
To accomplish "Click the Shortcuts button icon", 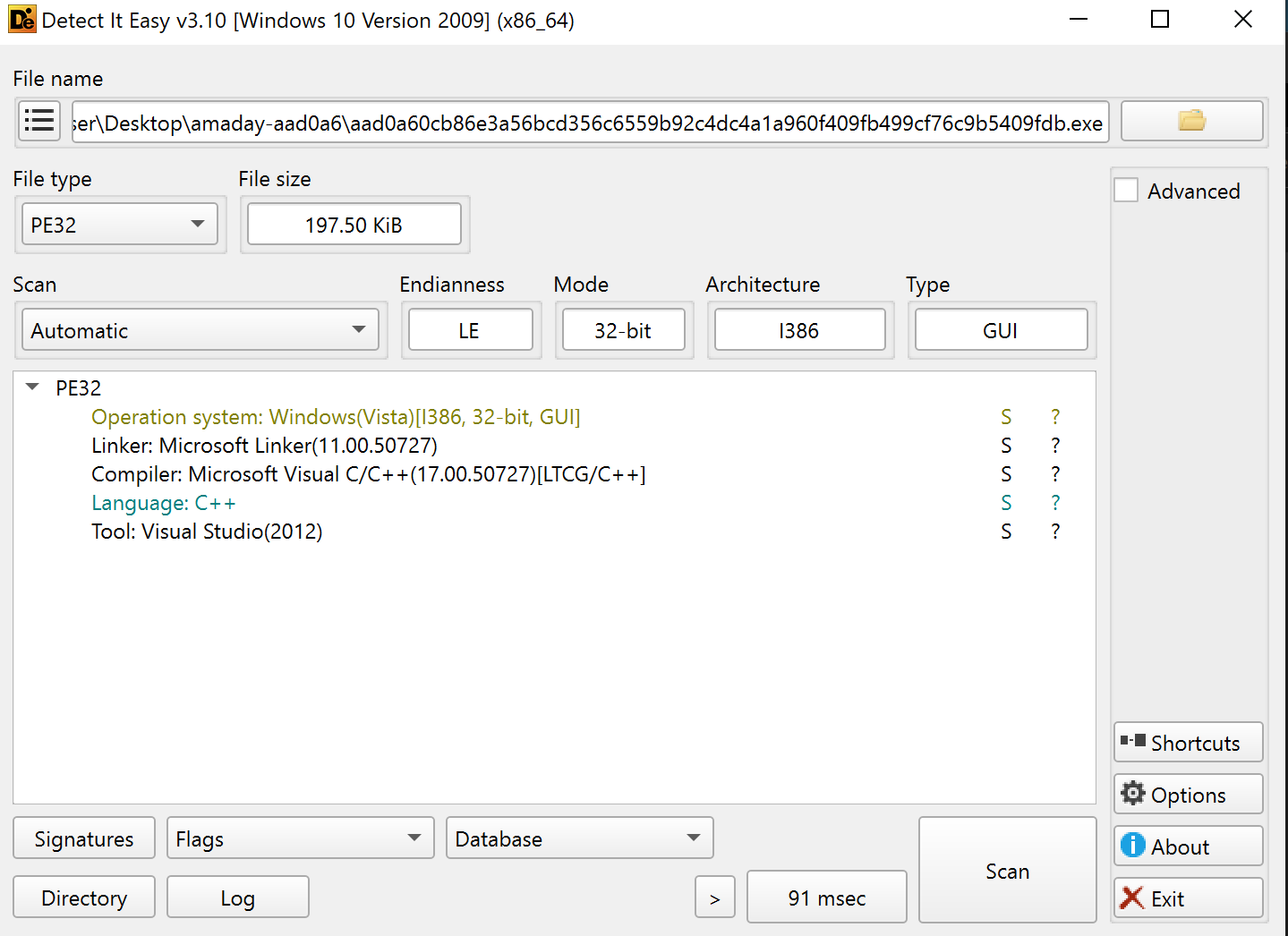I will click(x=1133, y=742).
